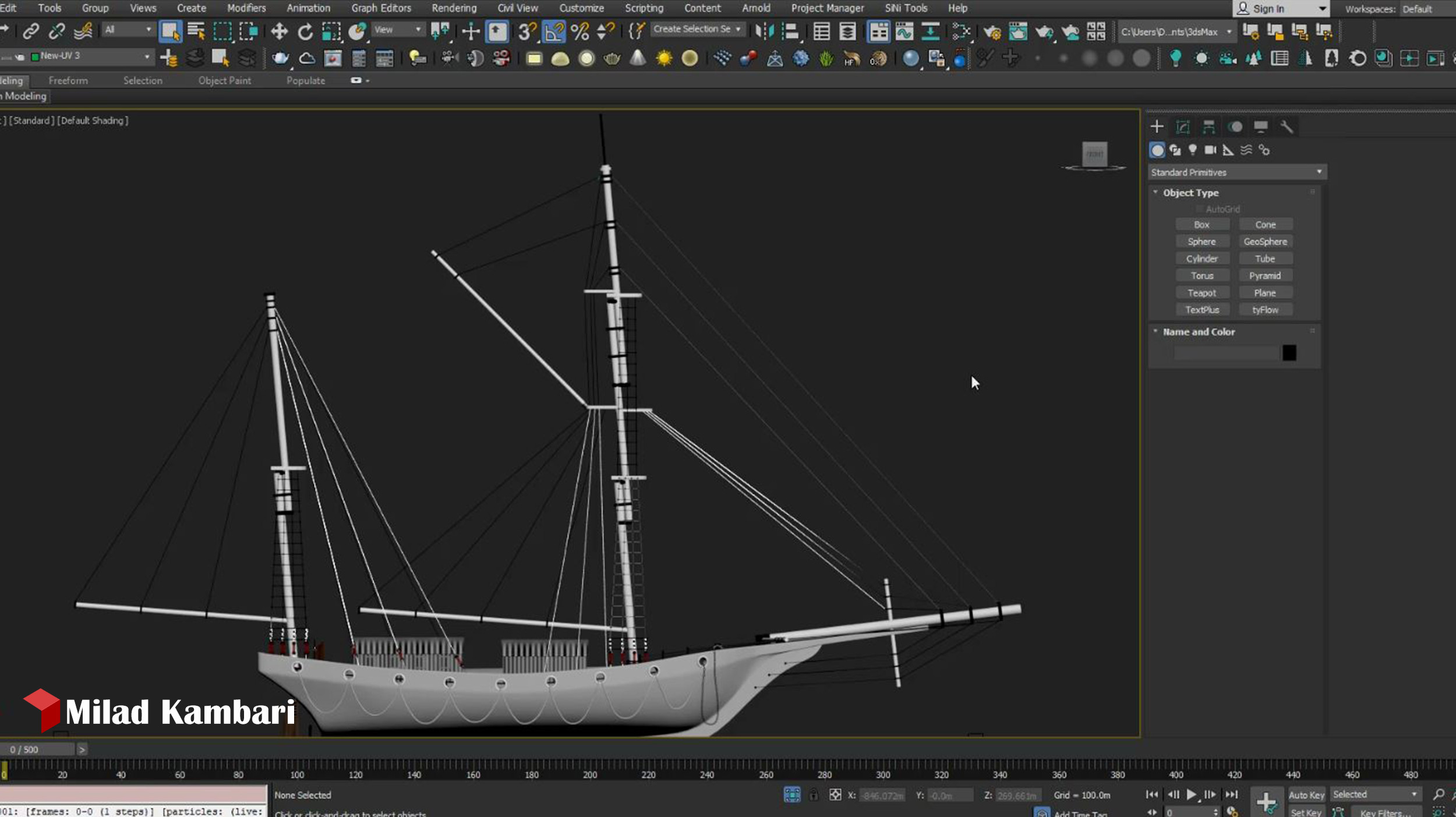Toggle absolute transform type-in mode

835,795
